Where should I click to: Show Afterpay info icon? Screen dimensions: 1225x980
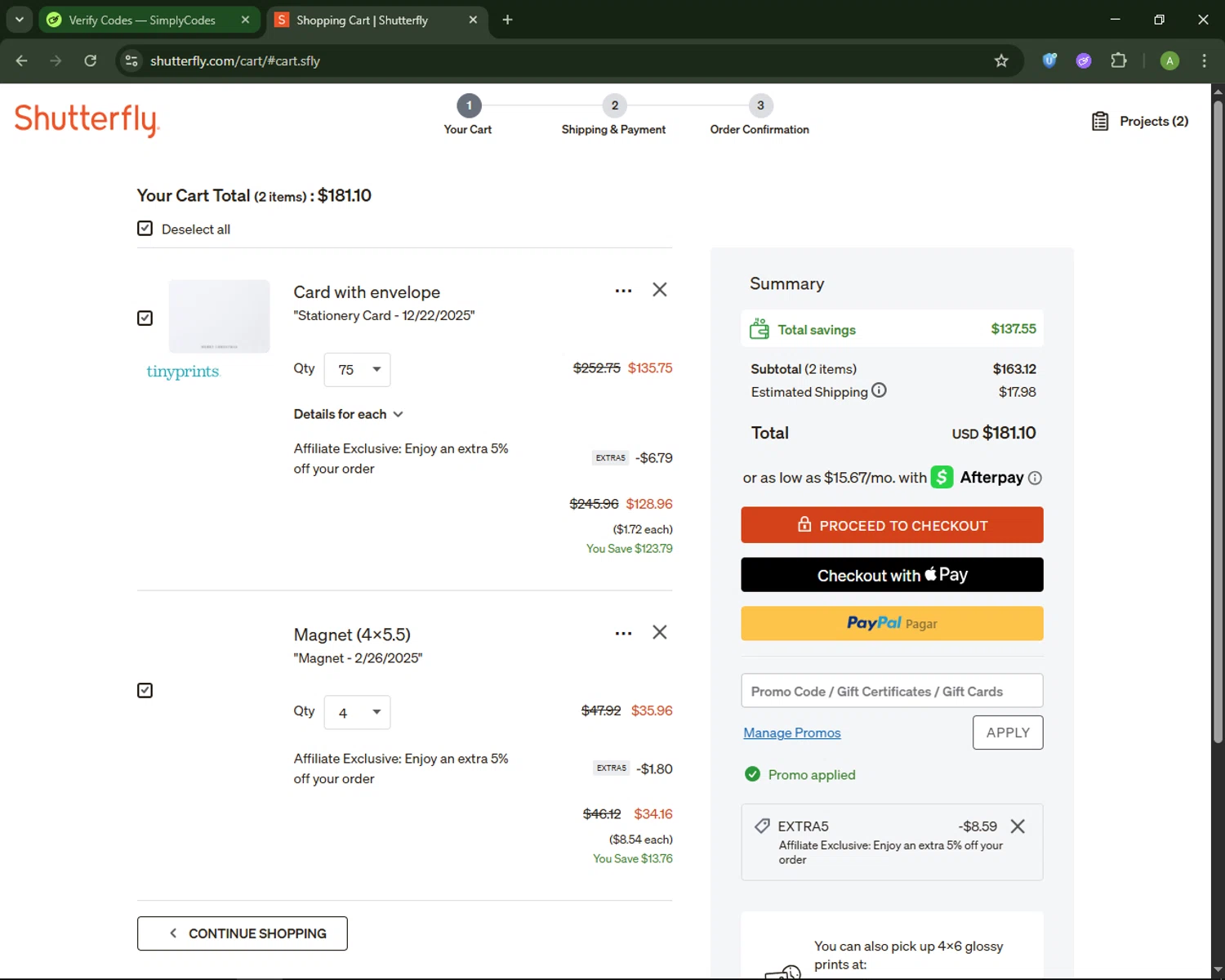tap(1035, 478)
